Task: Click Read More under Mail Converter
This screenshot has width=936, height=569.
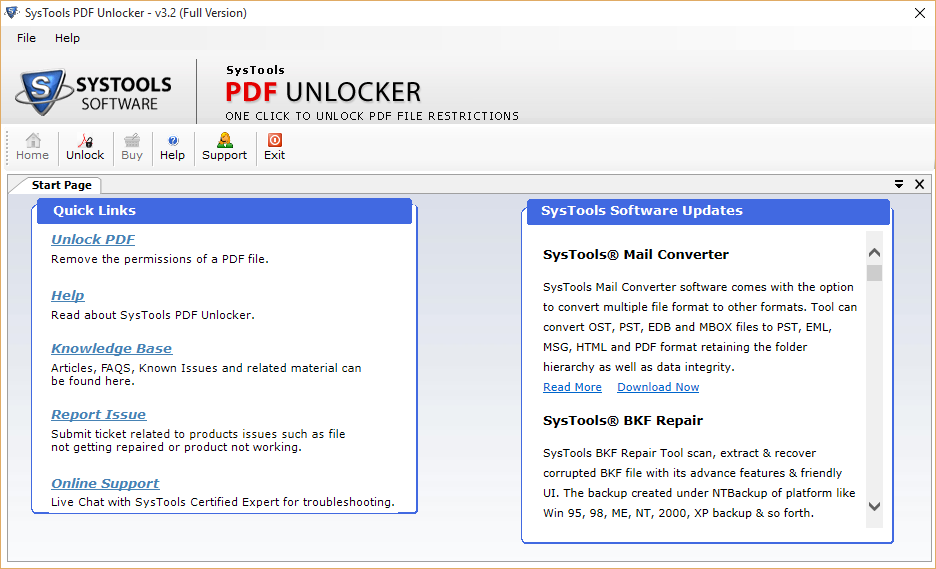Action: [572, 387]
